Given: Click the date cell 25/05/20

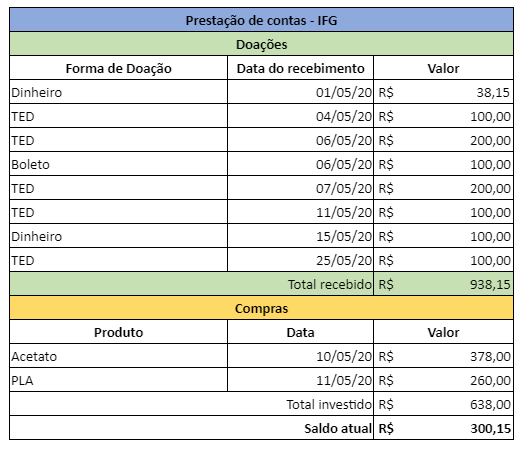Looking at the screenshot, I should 300,260.
